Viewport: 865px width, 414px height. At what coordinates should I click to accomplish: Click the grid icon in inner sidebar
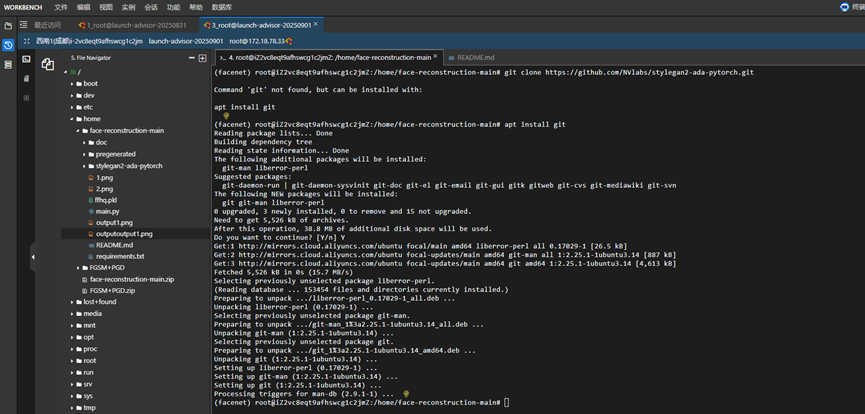point(26,98)
